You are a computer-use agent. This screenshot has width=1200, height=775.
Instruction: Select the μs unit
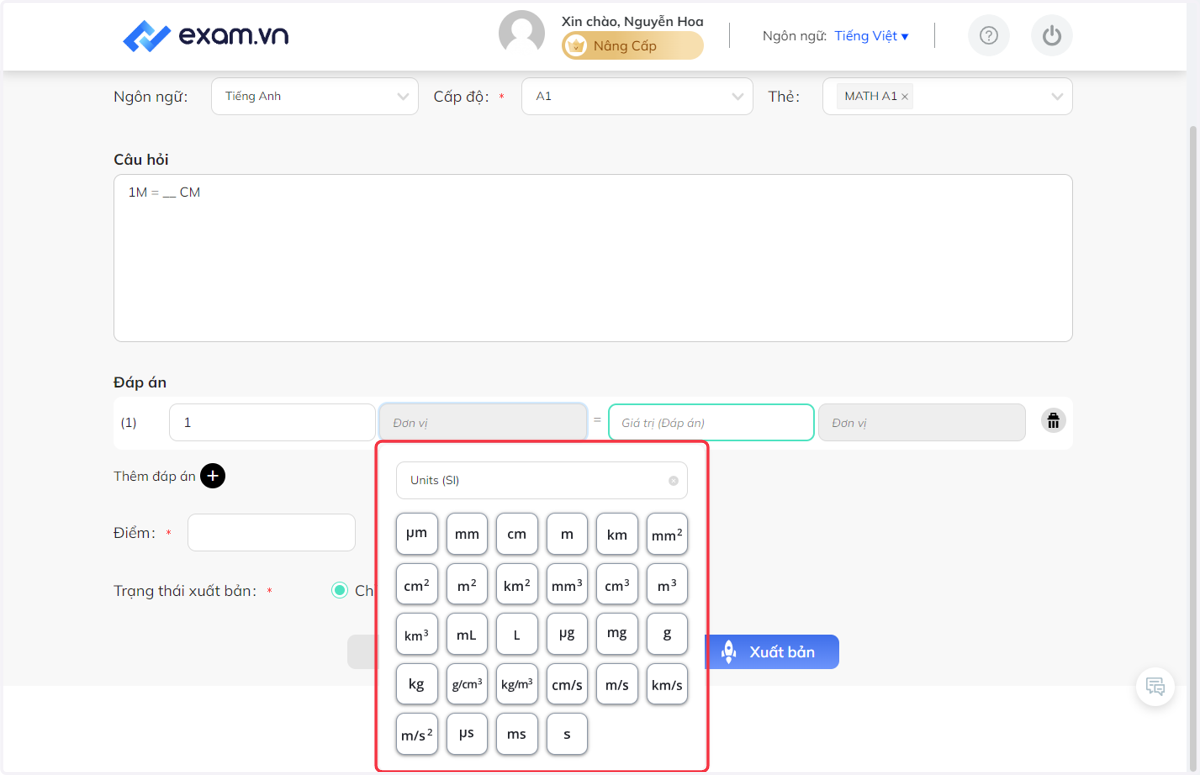tap(467, 734)
